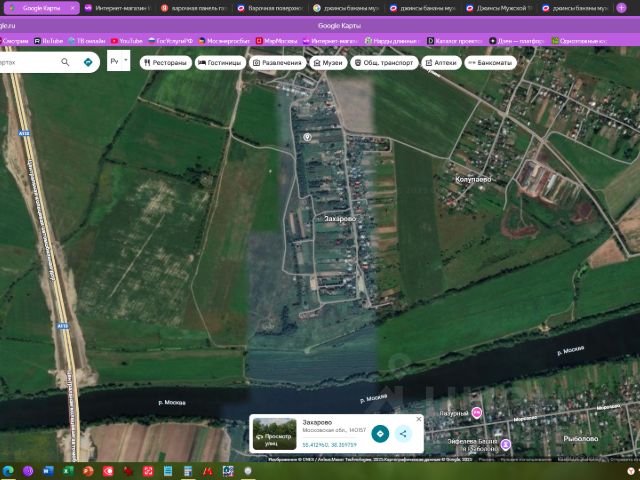Click the search magnifier icon in Maps
The height and width of the screenshot is (480, 640).
65,62
